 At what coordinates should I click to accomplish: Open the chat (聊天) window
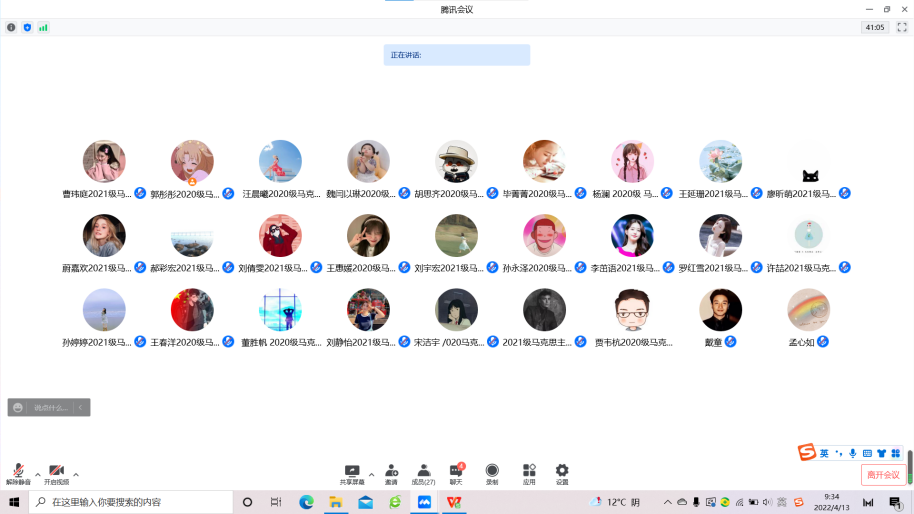point(456,473)
